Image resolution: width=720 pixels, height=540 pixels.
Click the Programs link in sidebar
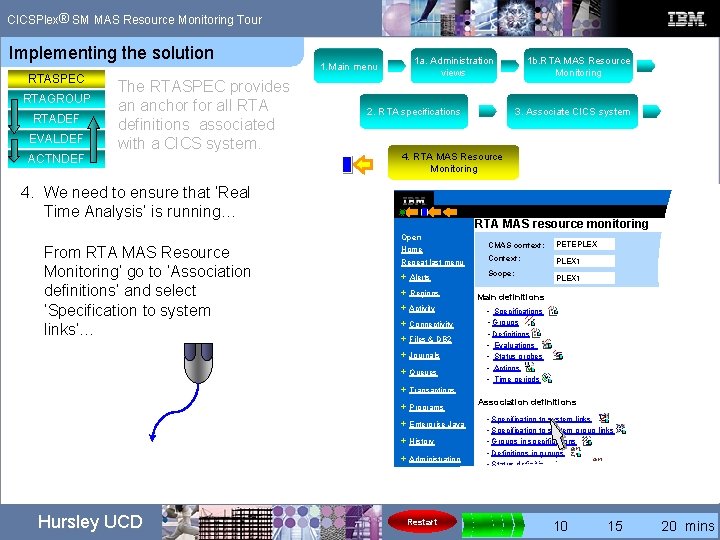[427, 407]
